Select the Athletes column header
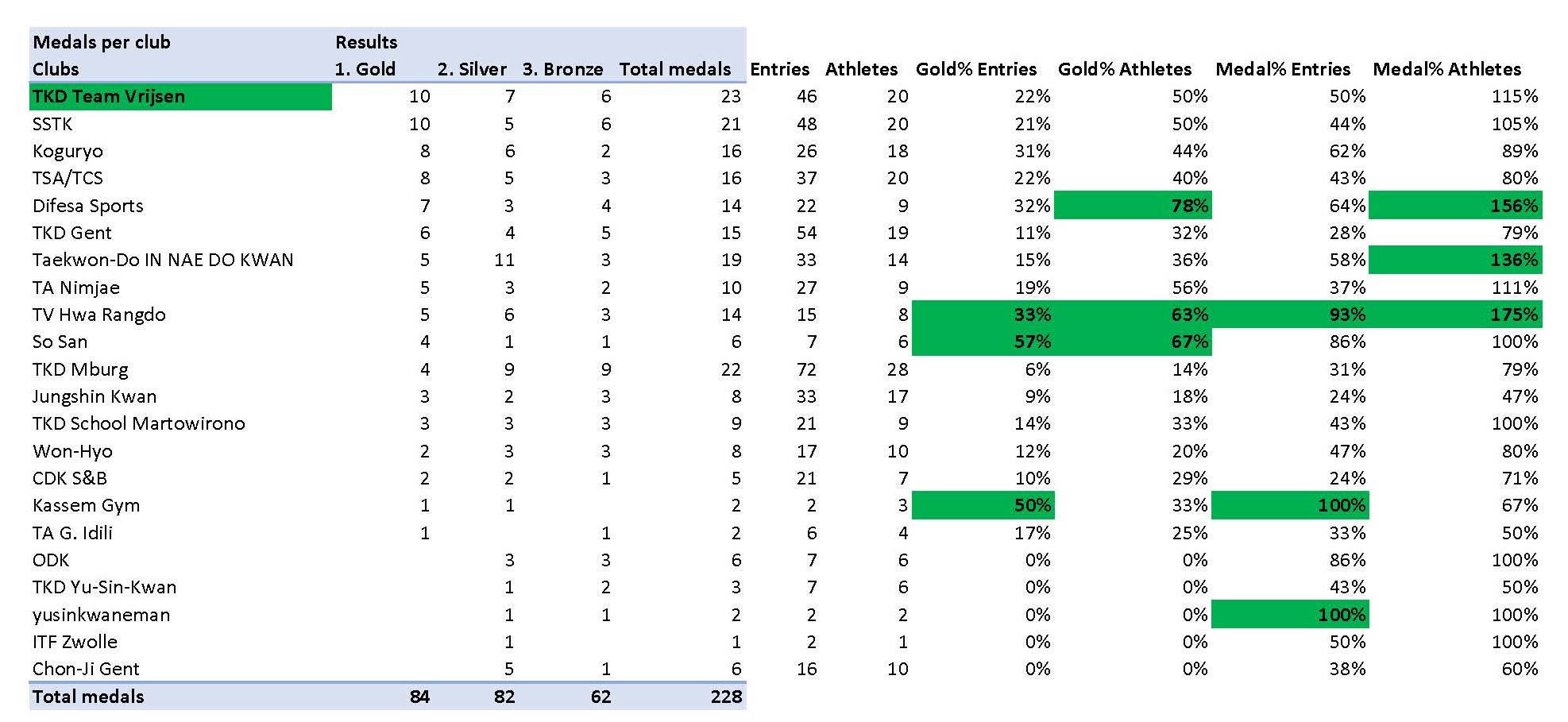Image resolution: width=1568 pixels, height=722 pixels. (x=861, y=69)
